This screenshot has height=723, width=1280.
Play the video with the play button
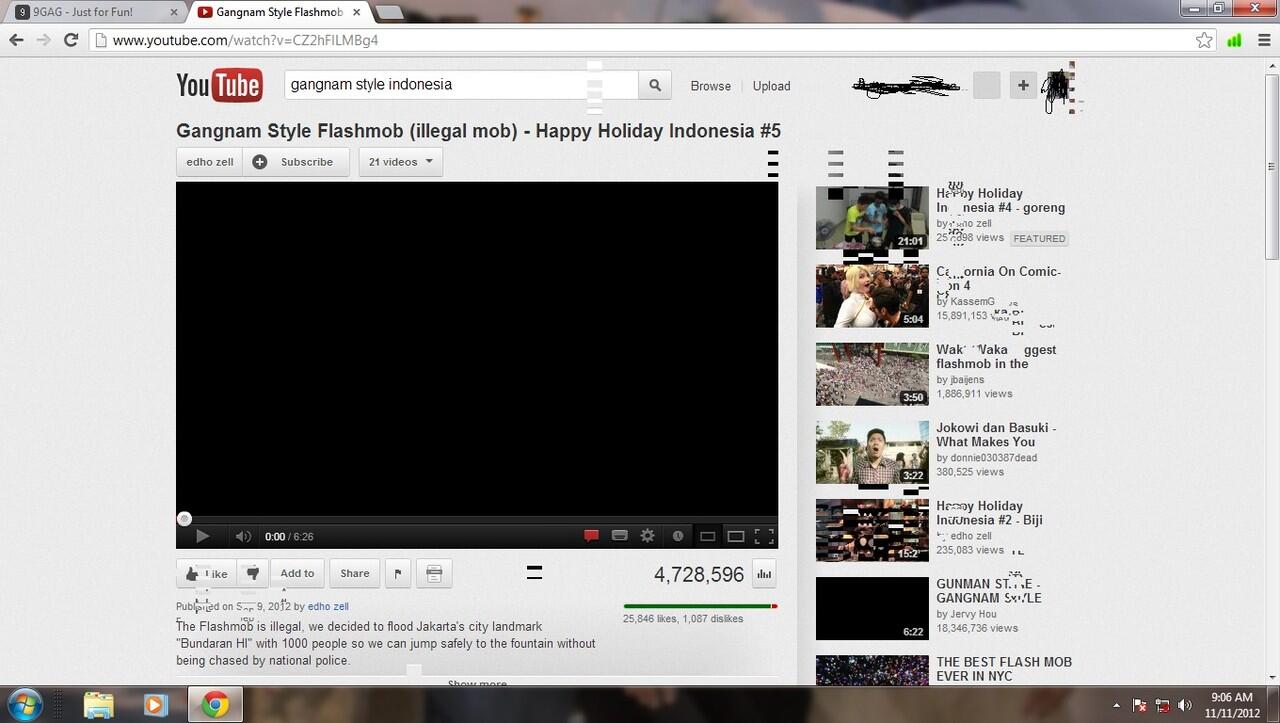pyautogui.click(x=202, y=536)
